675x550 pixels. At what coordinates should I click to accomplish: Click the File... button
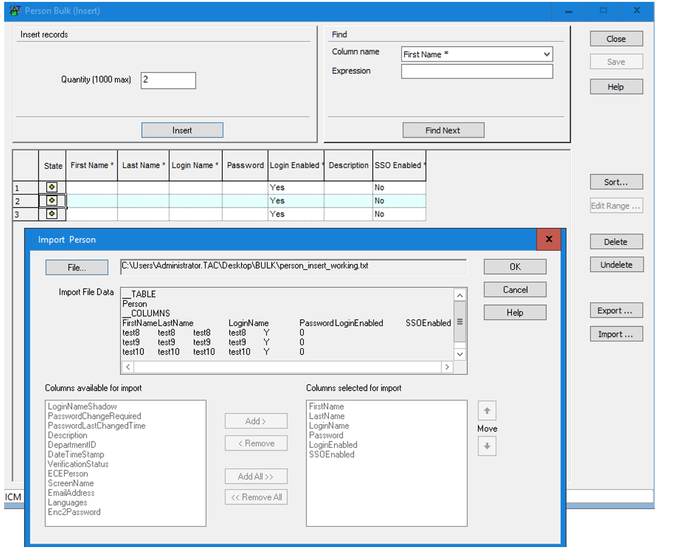pos(77,267)
